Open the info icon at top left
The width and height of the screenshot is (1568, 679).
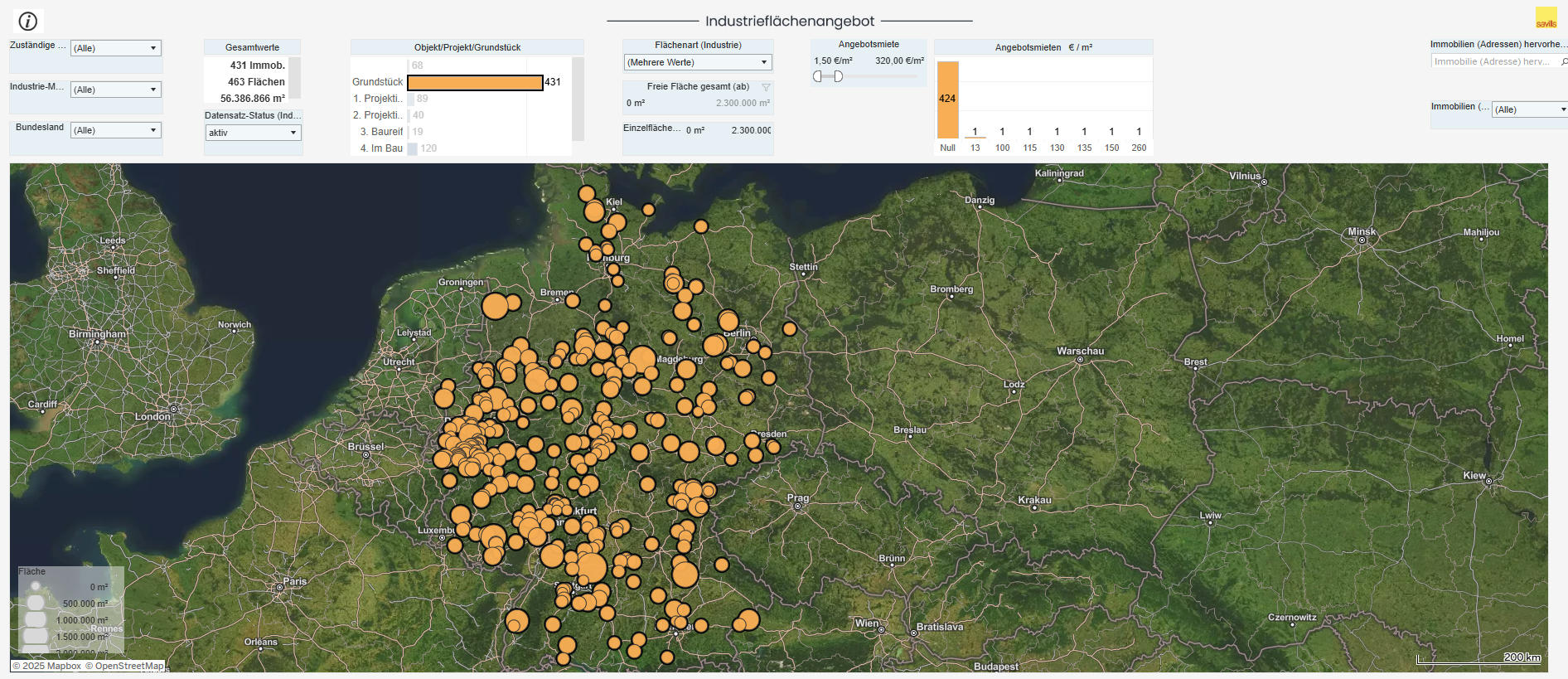[x=28, y=22]
